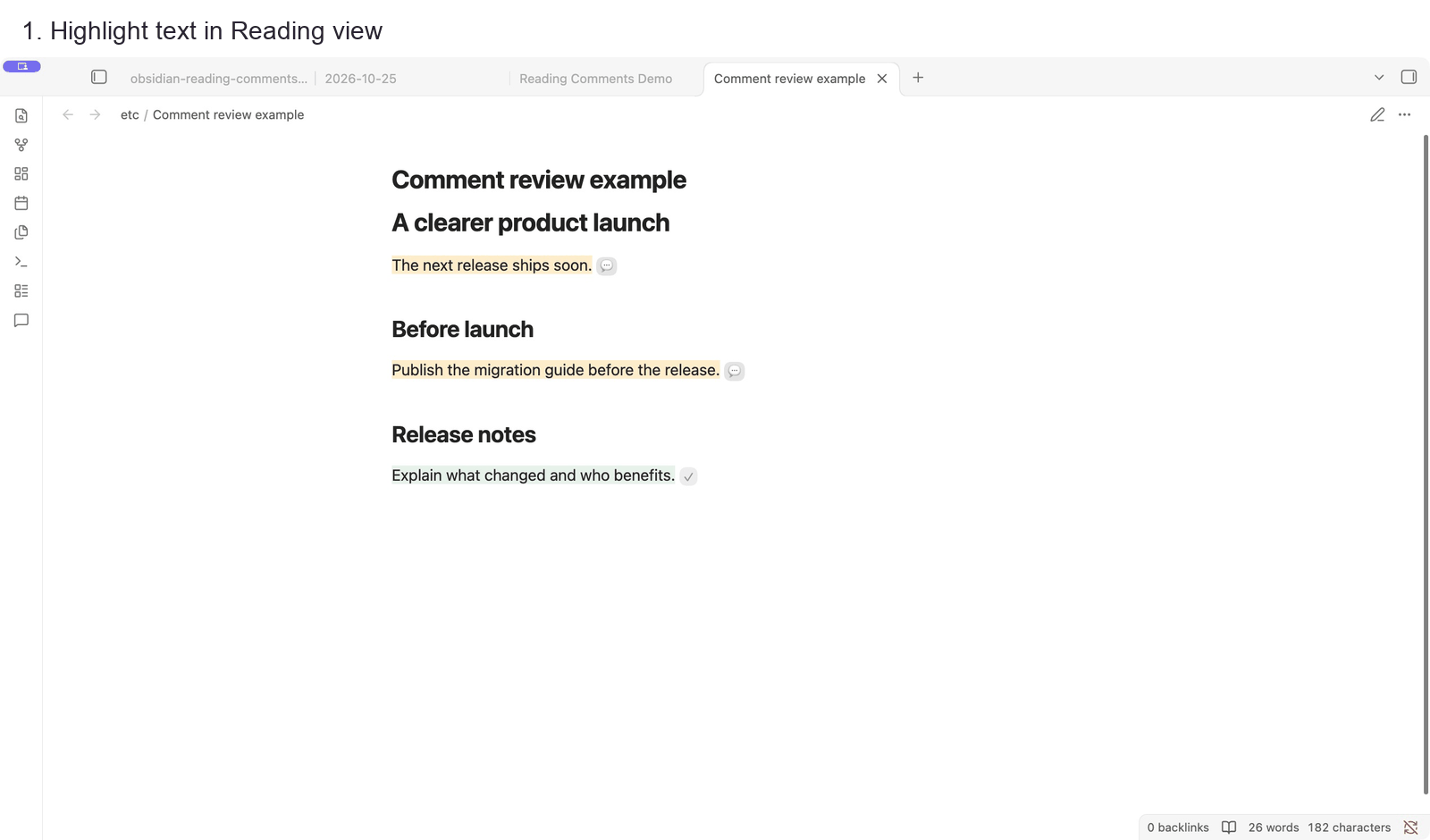Viewport: 1430px width, 840px height.
Task: Toggle the right sidebar
Action: click(1409, 78)
